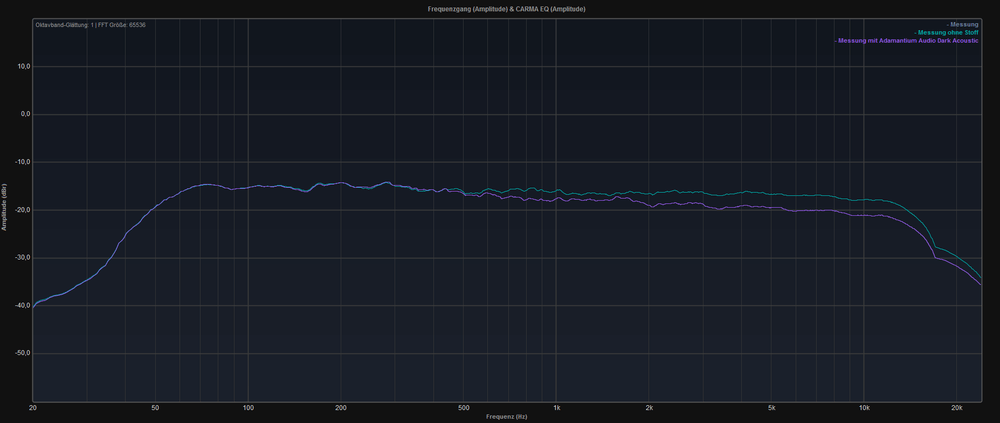Select the 'Frequenz (Hz)' horizontal axis label
Screen dimensions: 1000x423
(x=509, y=416)
